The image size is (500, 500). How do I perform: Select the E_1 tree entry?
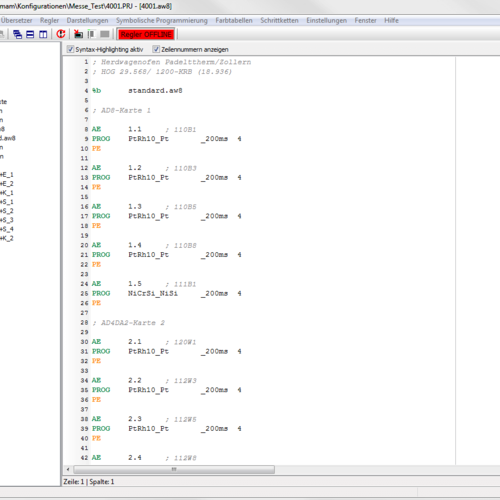7,175
